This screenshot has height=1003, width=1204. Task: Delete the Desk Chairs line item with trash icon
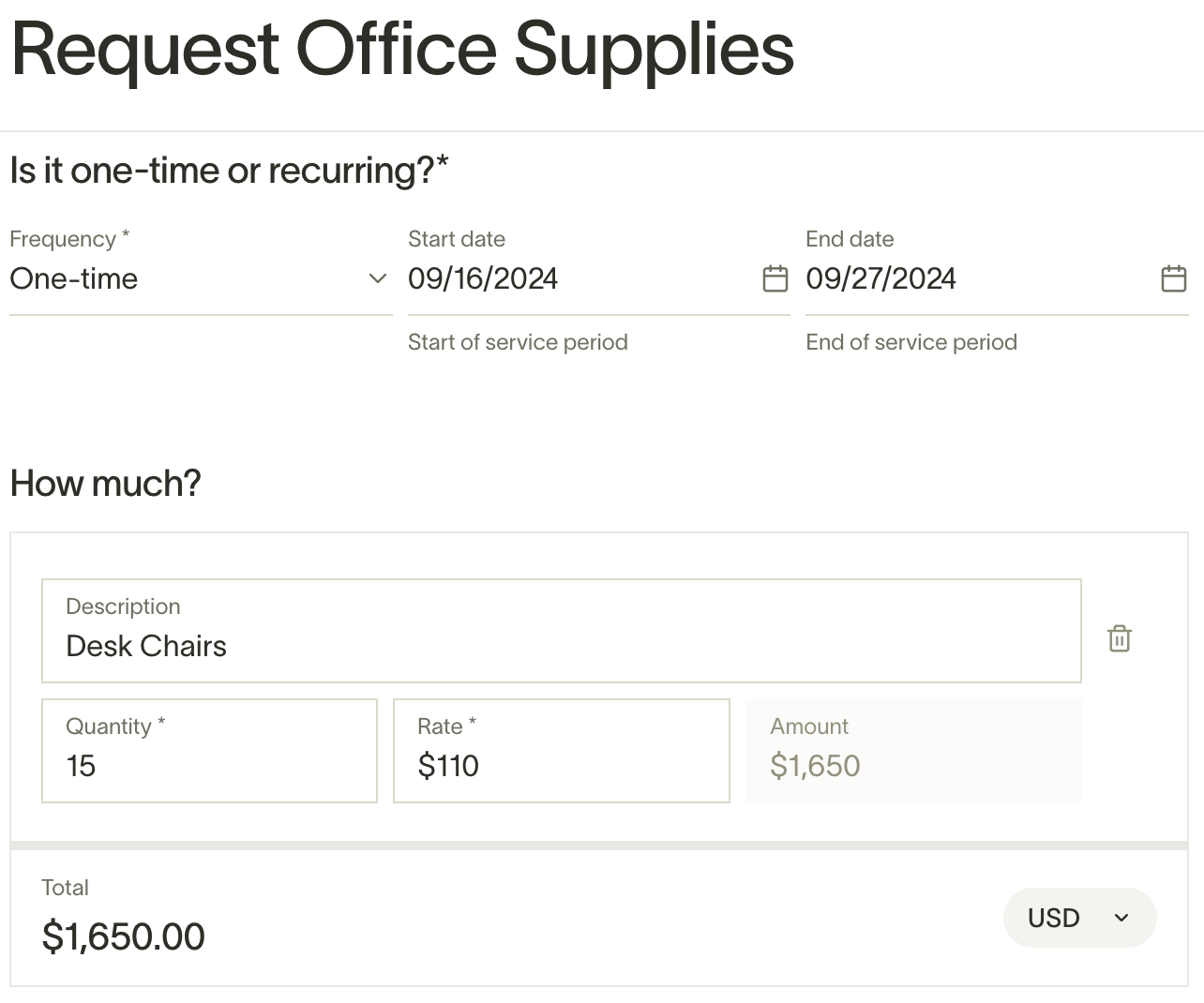pyautogui.click(x=1120, y=638)
